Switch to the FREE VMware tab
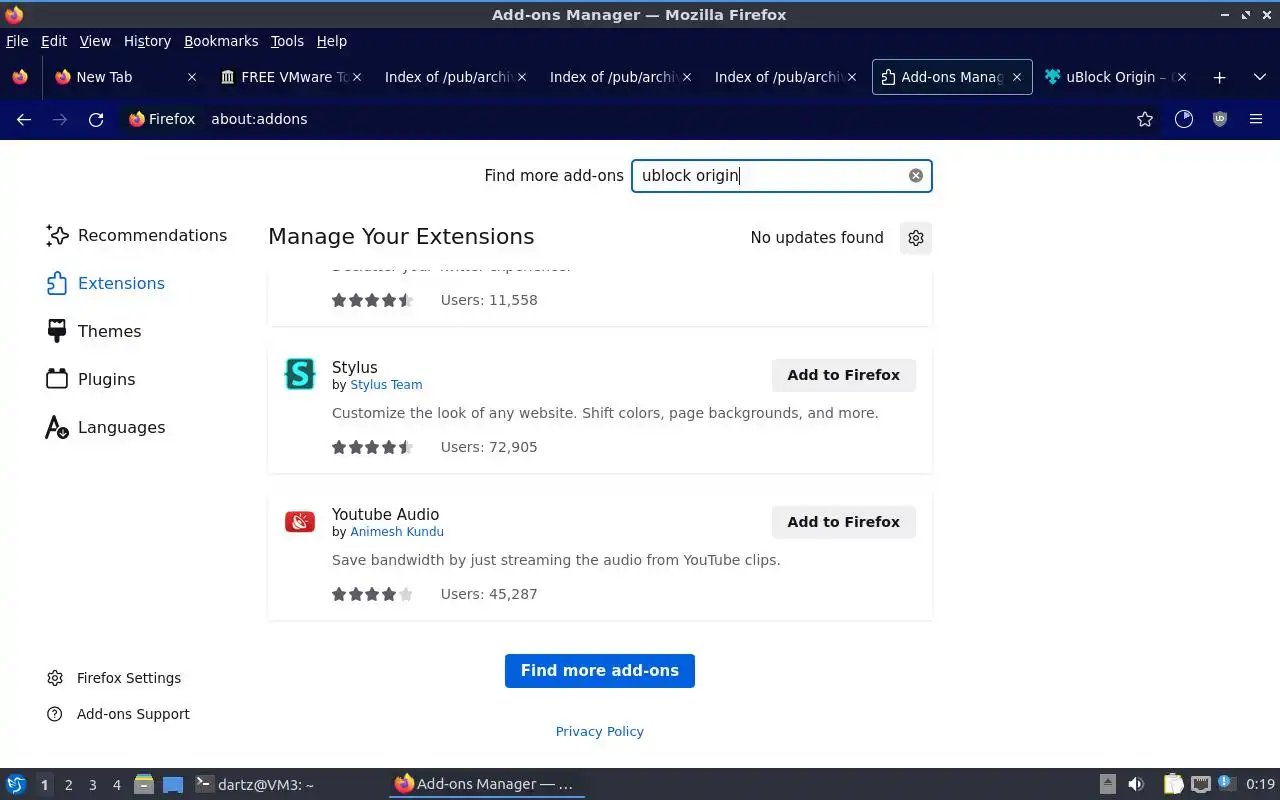This screenshot has height=800, width=1280. (290, 77)
